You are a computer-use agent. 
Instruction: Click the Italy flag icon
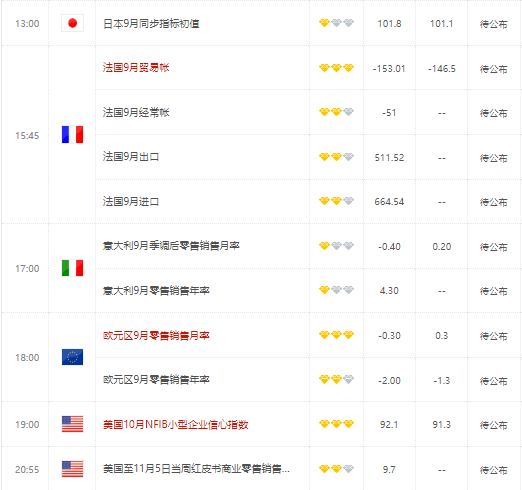72,268
